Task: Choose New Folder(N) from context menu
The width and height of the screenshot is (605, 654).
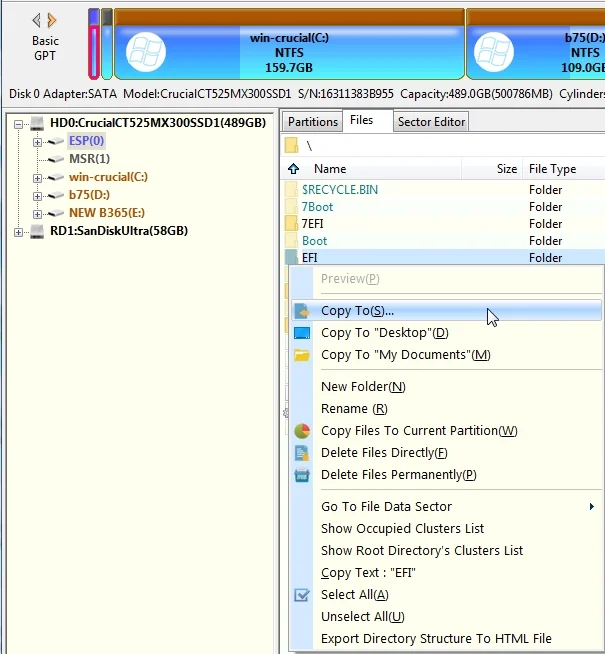Action: (446, 387)
